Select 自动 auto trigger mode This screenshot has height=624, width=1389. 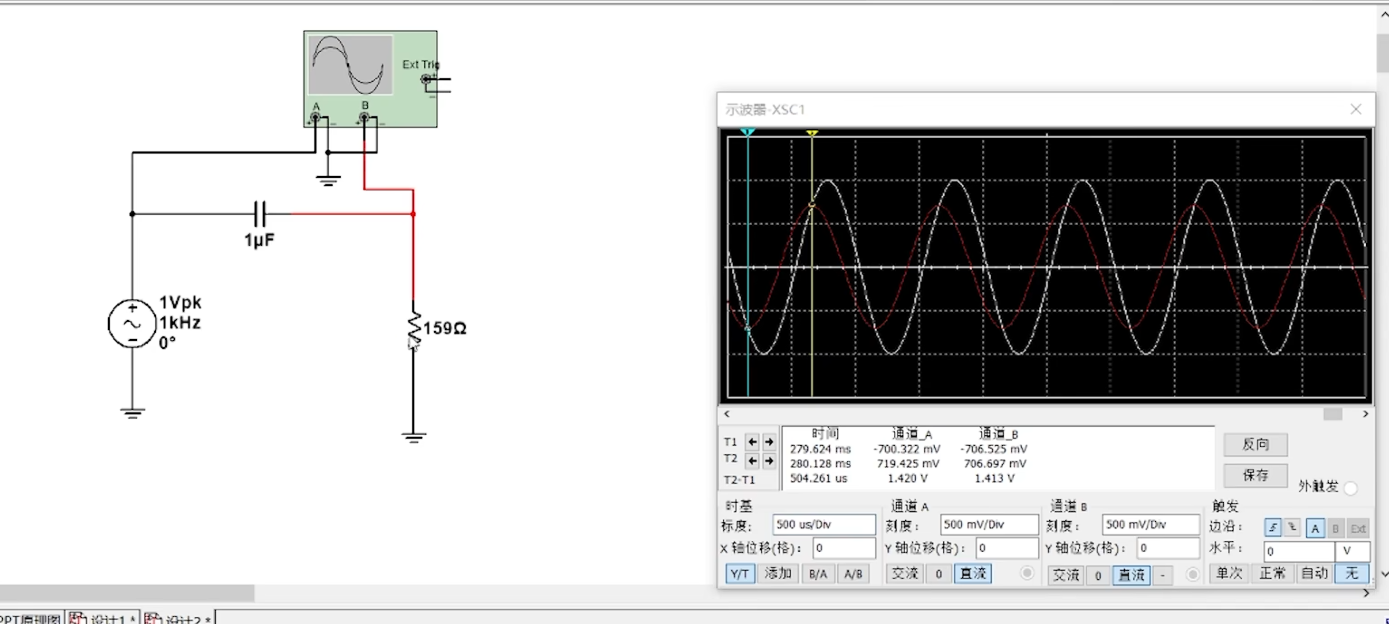click(1315, 574)
